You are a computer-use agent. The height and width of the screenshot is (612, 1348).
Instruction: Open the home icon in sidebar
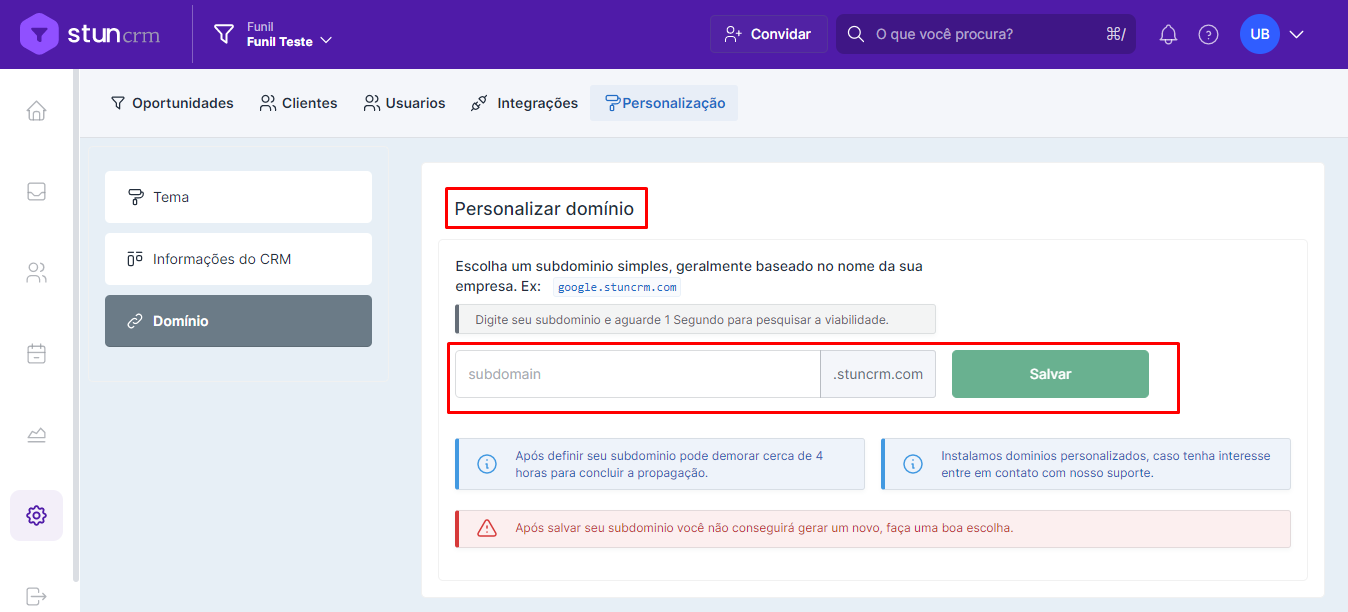tap(37, 110)
